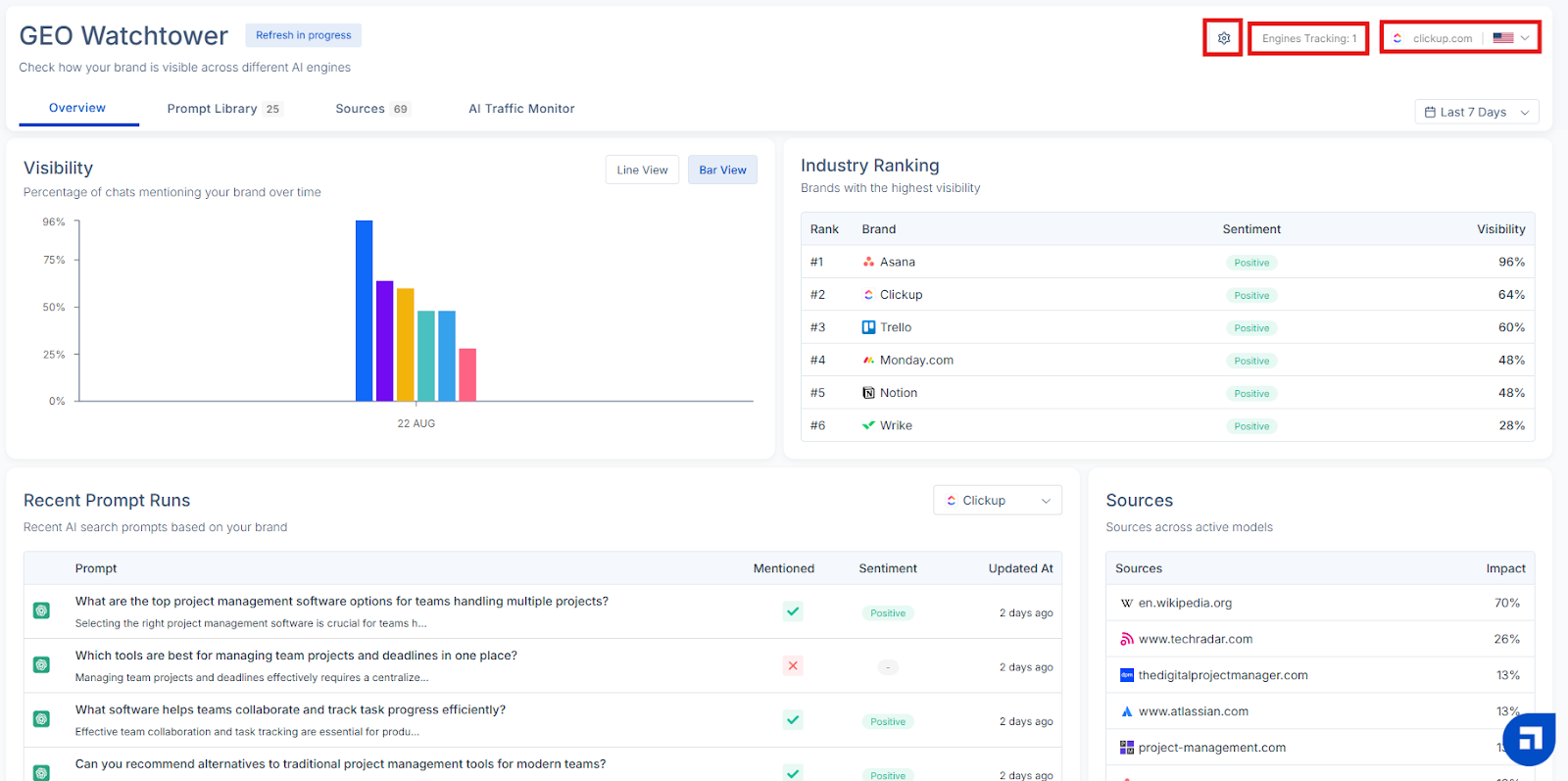This screenshot has height=781, width=1568.
Task: Click the Updated At column header
Action: coord(1020,568)
